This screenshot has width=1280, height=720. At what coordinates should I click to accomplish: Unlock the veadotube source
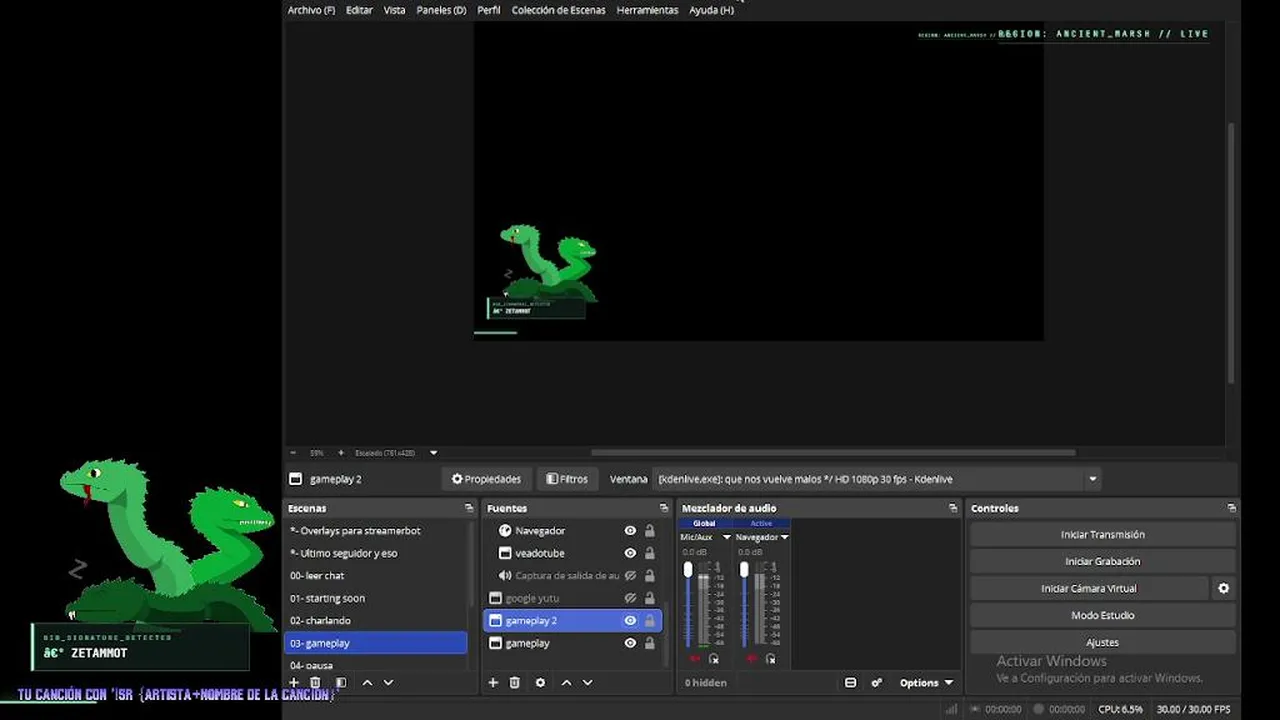click(x=650, y=553)
